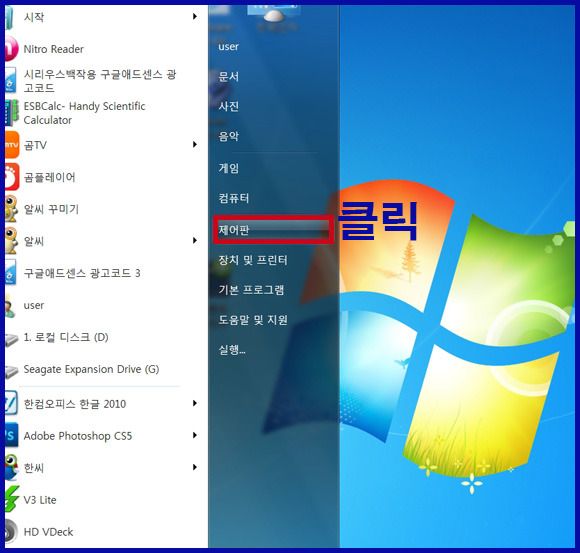Viewport: 580px width, 553px height.
Task: Click the Adobe Photoshop CS5 icon
Action: click(11, 435)
